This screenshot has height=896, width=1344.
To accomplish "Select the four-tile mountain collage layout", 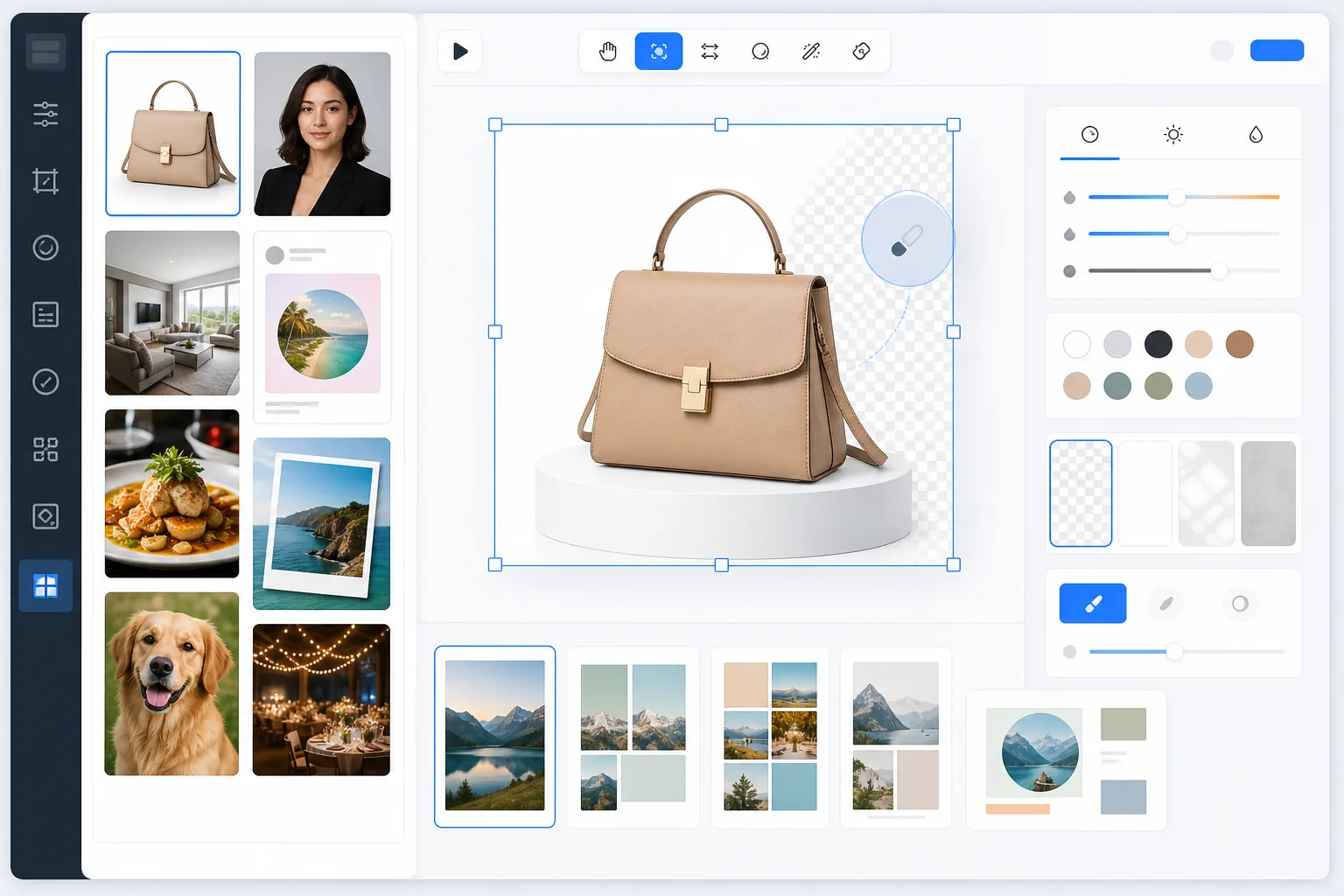I will click(633, 737).
